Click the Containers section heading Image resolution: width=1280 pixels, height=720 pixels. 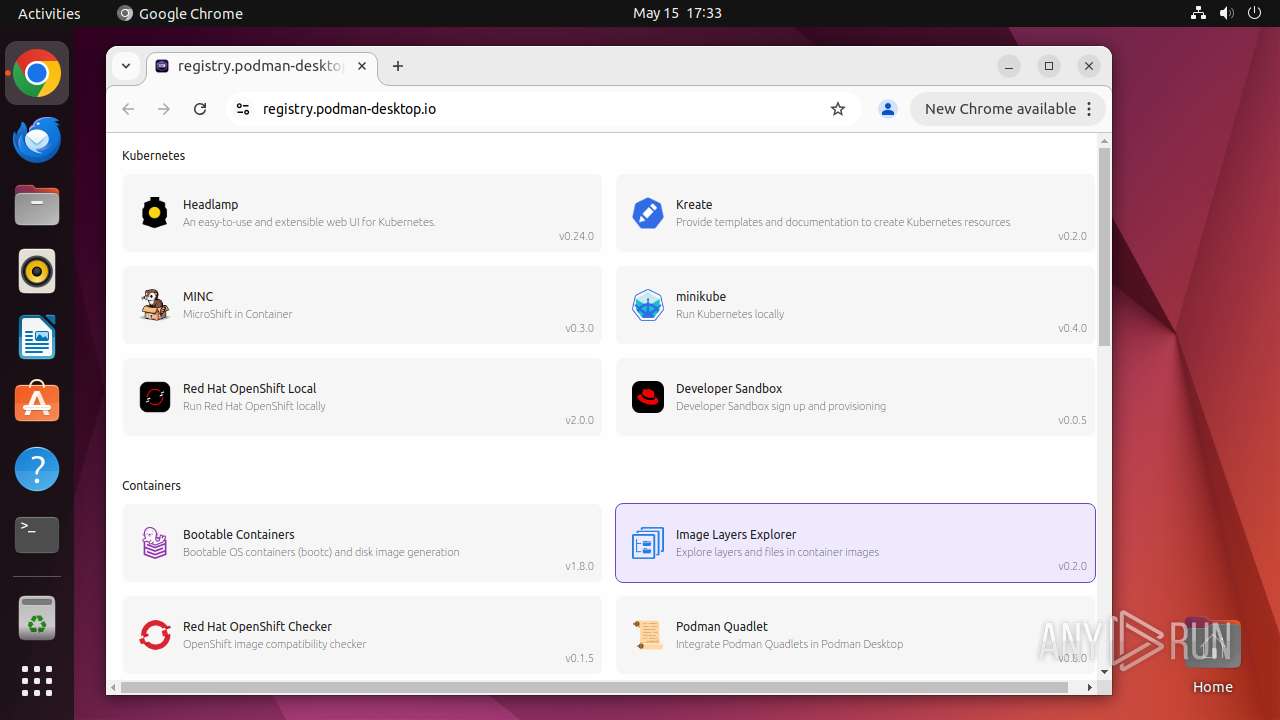[x=151, y=485]
